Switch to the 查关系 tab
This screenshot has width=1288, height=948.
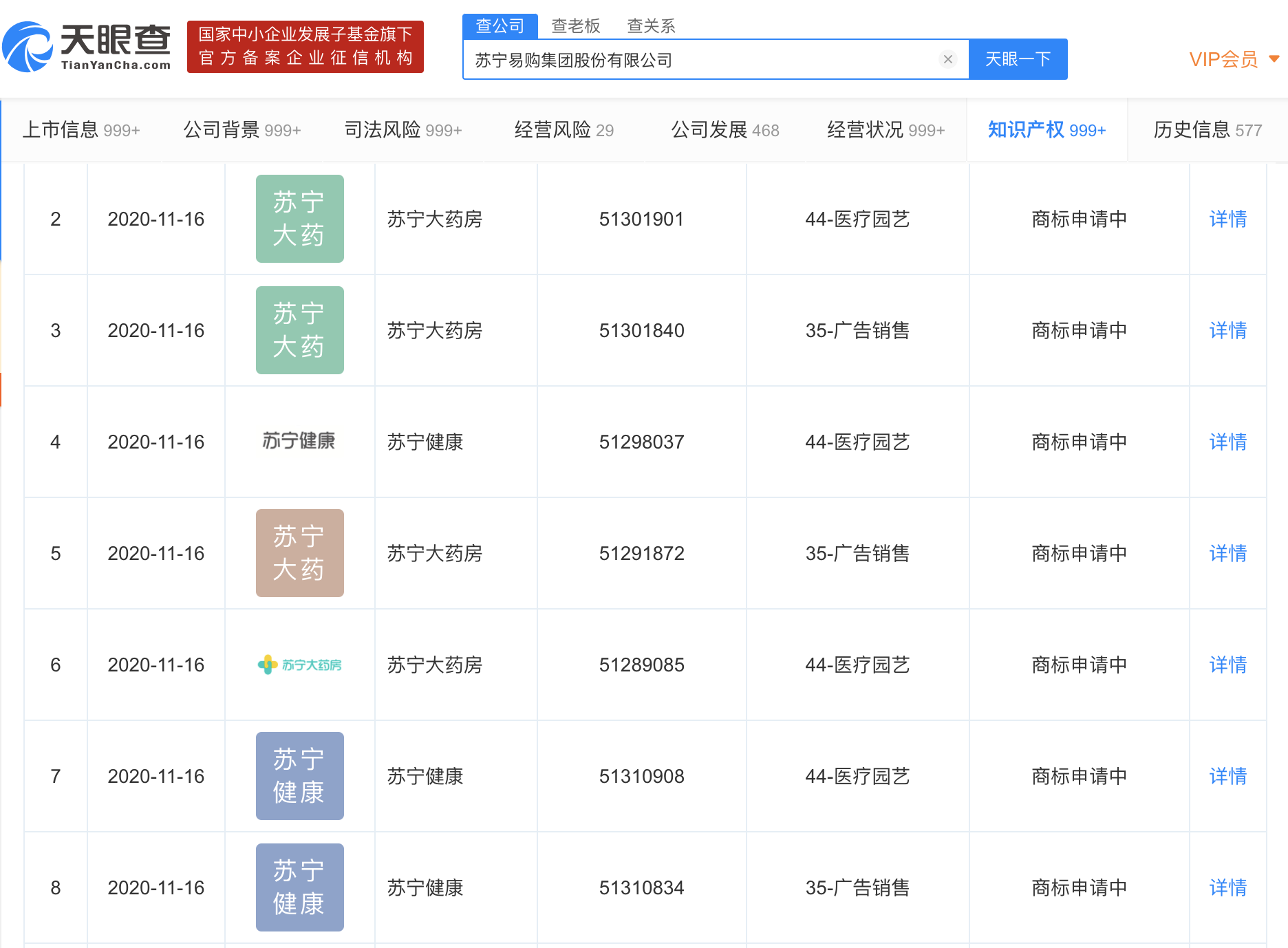coord(650,25)
